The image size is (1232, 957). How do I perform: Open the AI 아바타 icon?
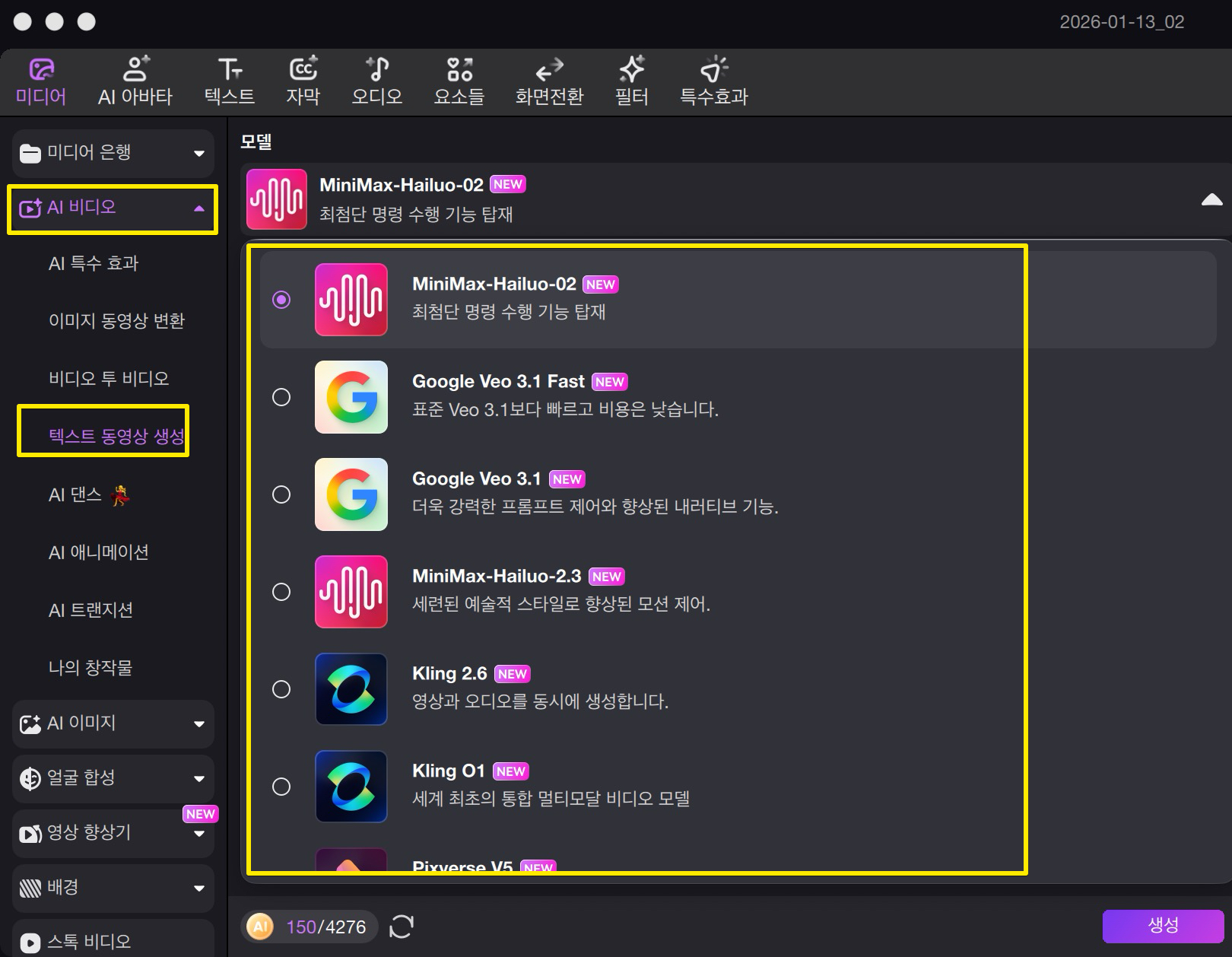point(136,69)
